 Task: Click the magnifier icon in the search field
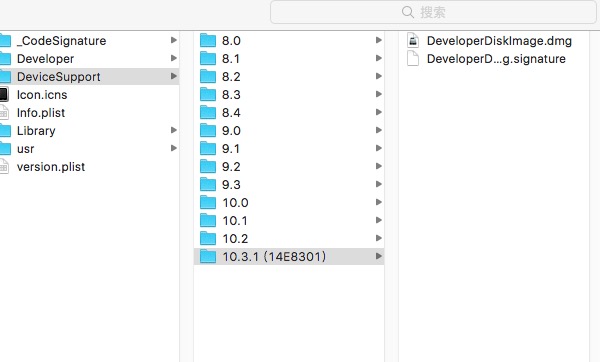(408, 12)
